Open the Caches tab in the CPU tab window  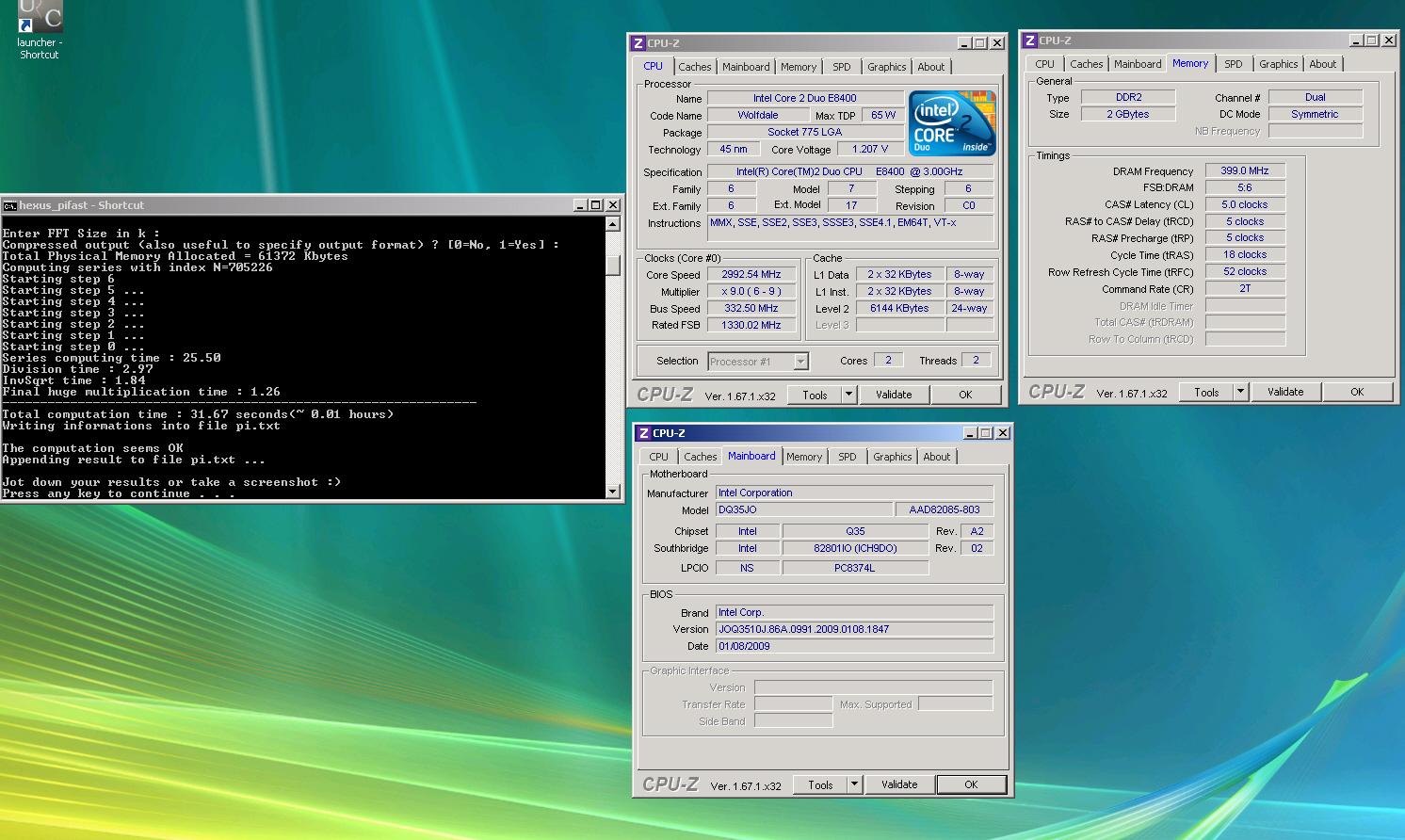(x=695, y=67)
